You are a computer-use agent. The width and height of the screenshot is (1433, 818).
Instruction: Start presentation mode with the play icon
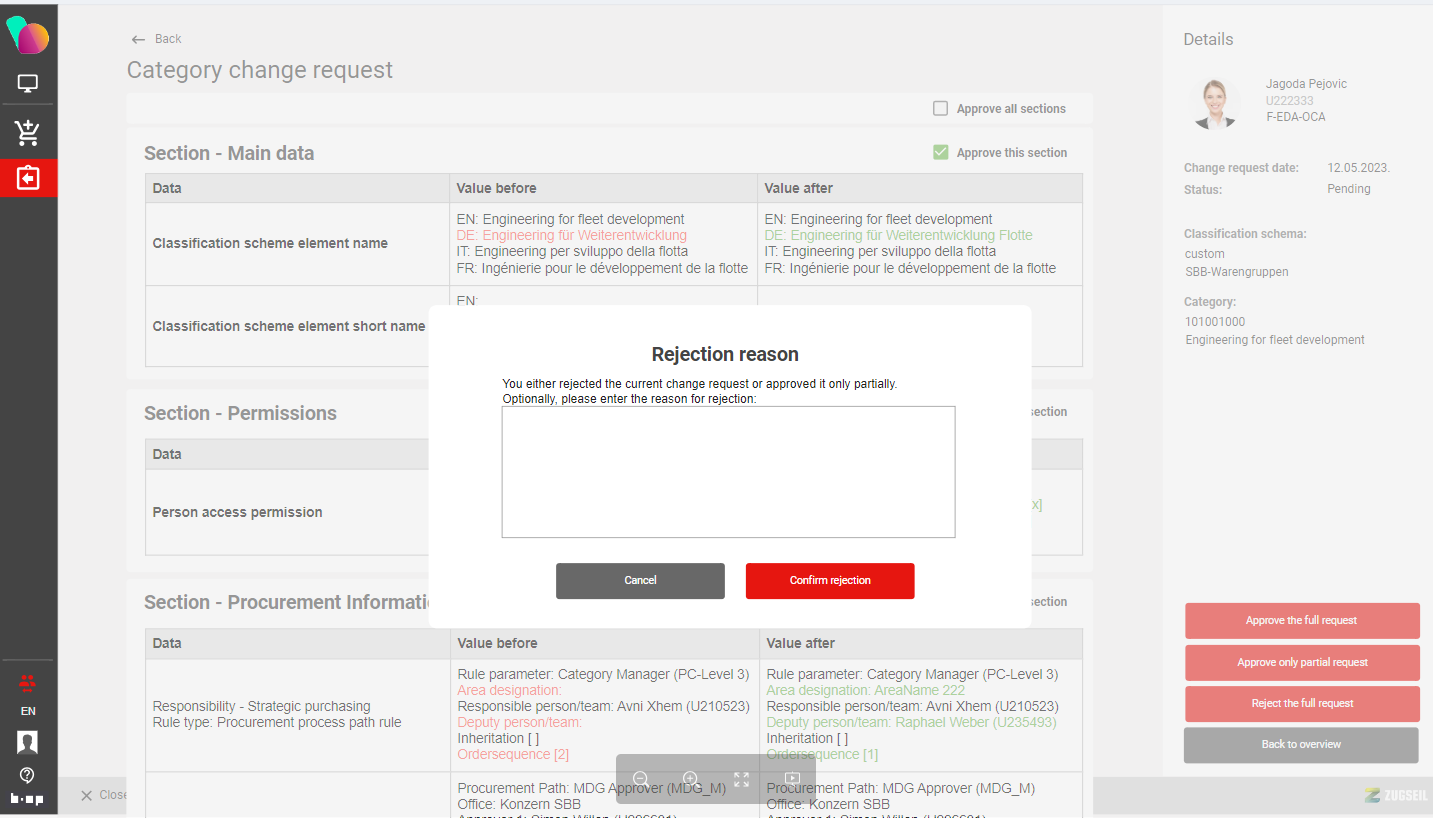[x=792, y=778]
